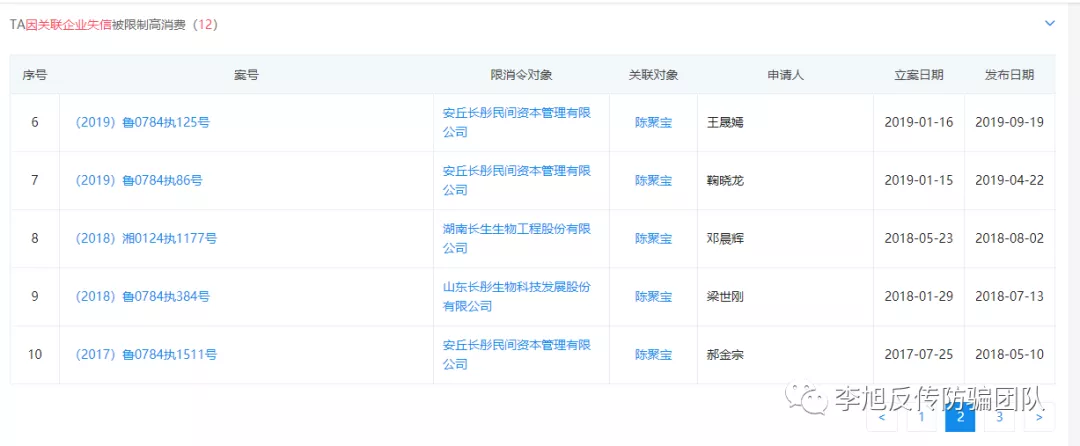Open case (2019)鲁0784执125号

pyautogui.click(x=143, y=123)
